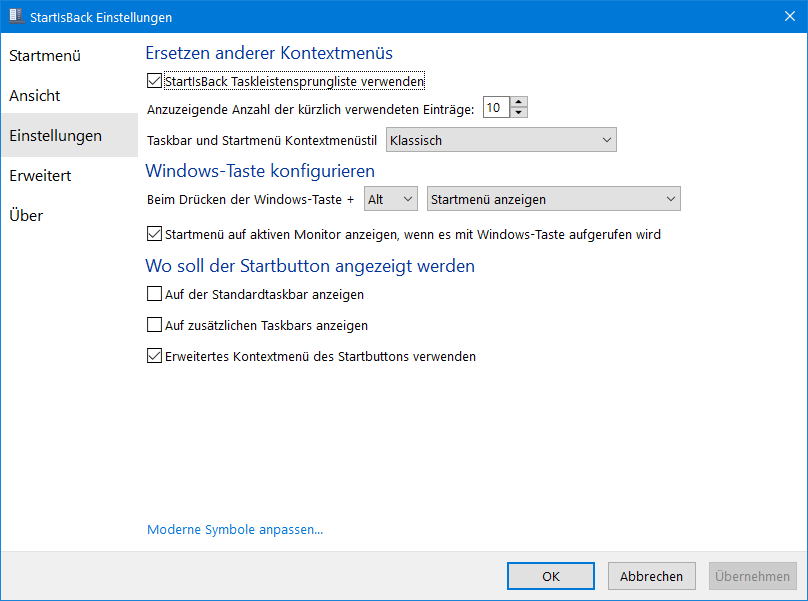Screen dimensions: 808x601
Task: Open the Klassisch context menu style dropdown
Action: 501,140
